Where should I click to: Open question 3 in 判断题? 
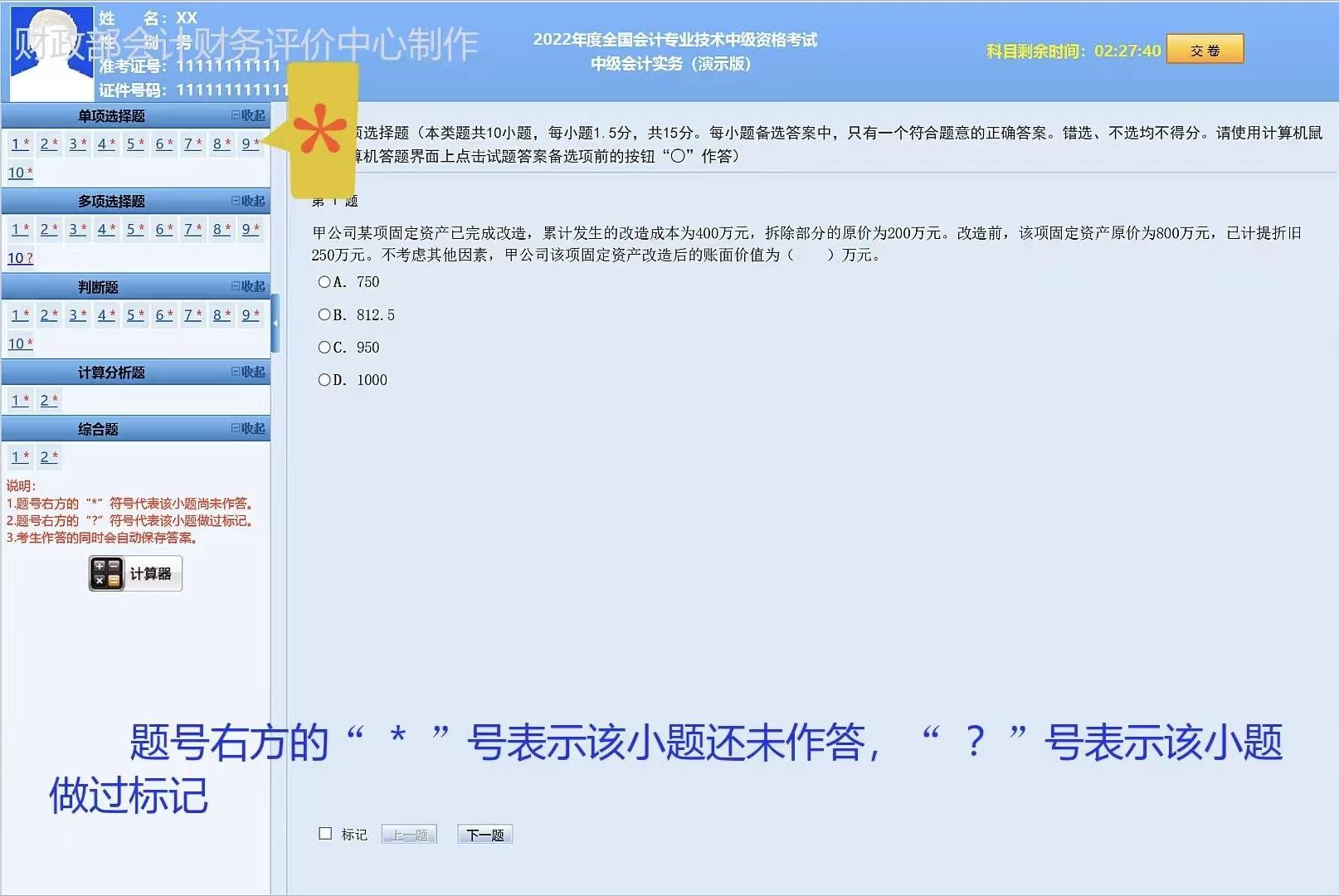(x=74, y=315)
